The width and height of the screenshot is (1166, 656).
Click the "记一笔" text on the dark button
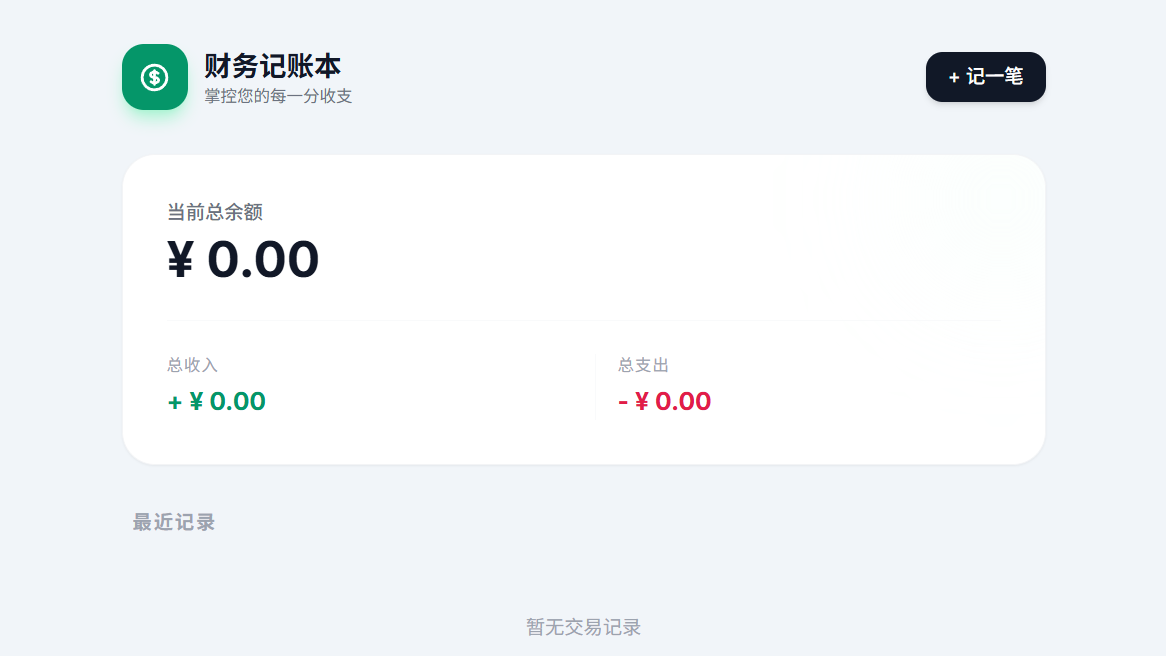[995, 77]
